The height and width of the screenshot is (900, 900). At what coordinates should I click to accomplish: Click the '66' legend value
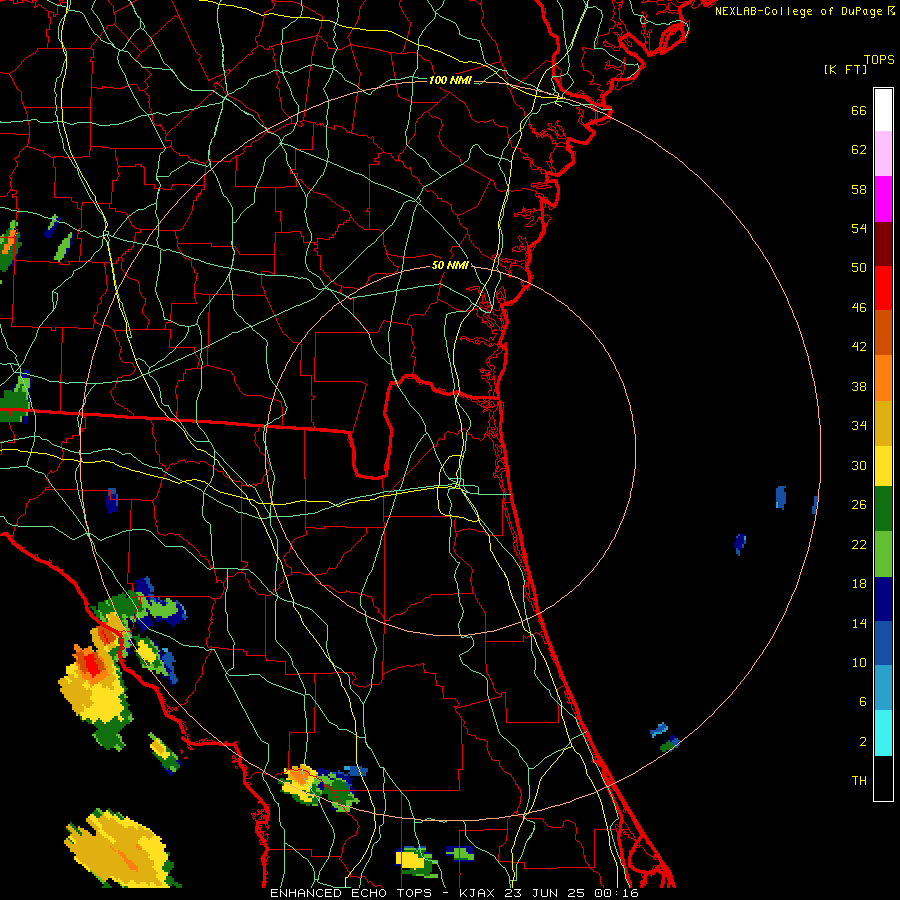coord(859,110)
